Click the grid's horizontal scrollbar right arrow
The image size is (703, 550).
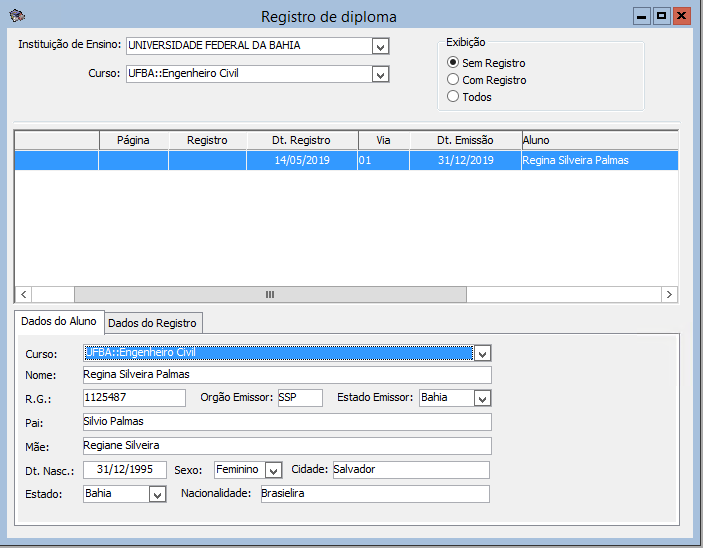click(670, 295)
